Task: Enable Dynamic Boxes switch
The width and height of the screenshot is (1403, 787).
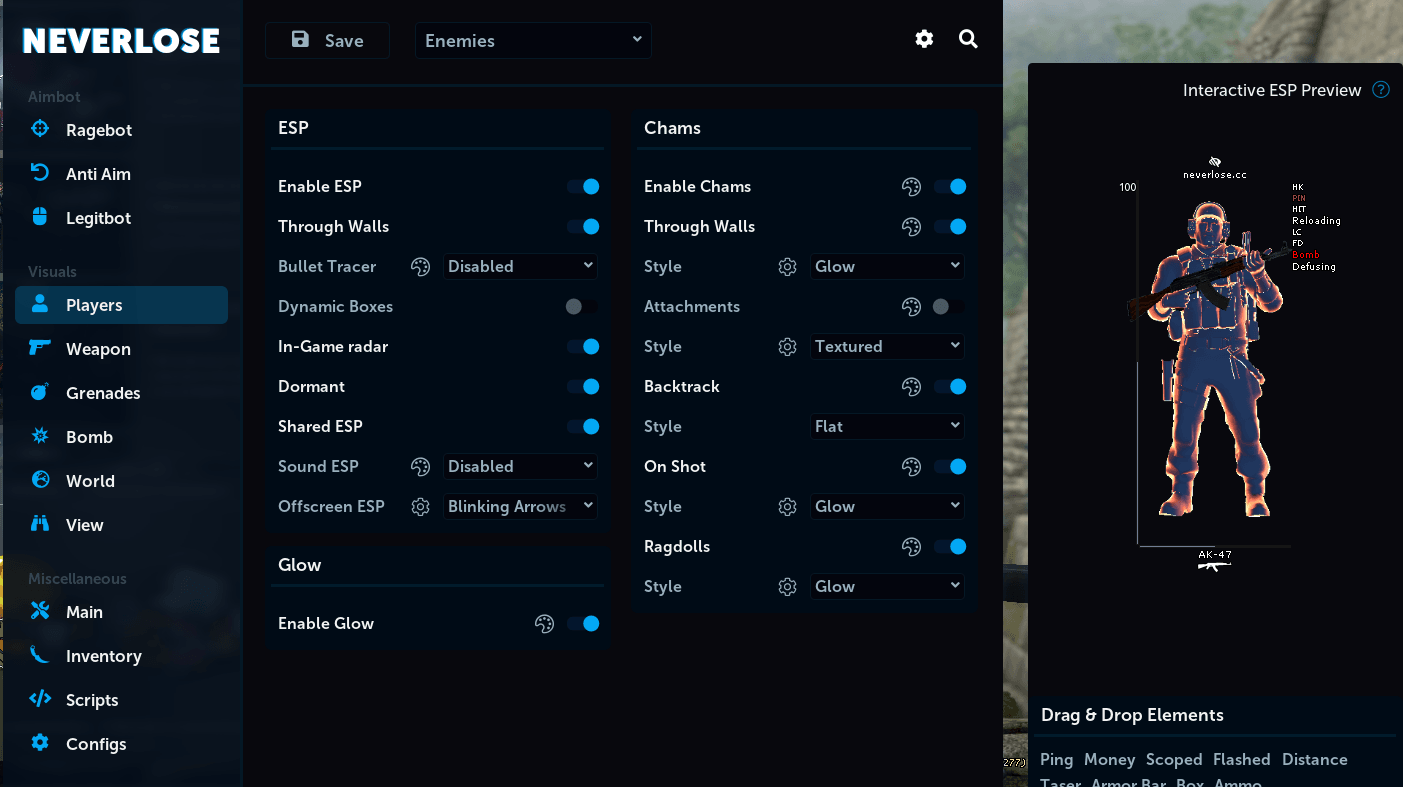Action: click(x=583, y=307)
